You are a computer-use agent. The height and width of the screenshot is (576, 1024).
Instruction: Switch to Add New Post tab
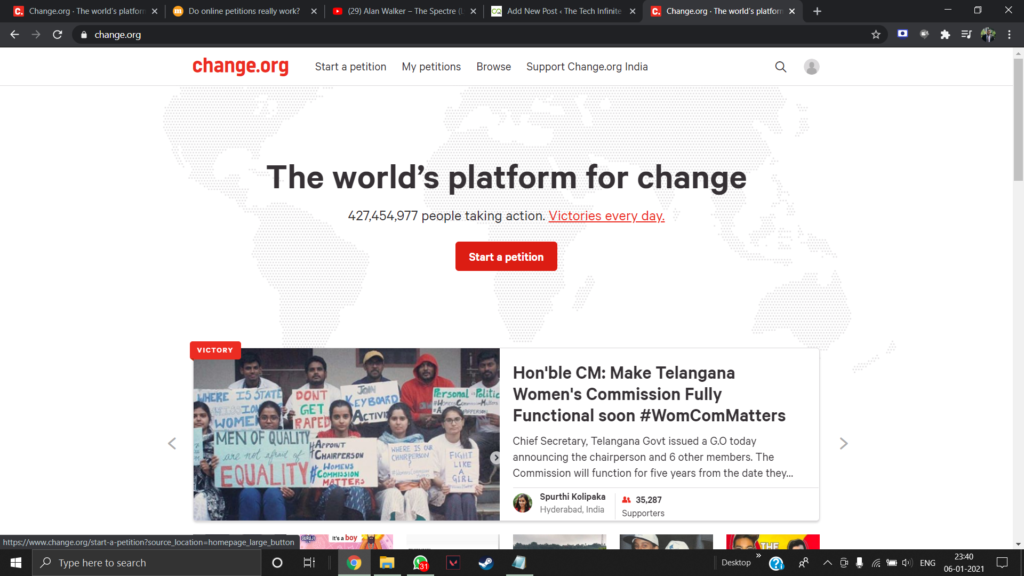point(563,11)
